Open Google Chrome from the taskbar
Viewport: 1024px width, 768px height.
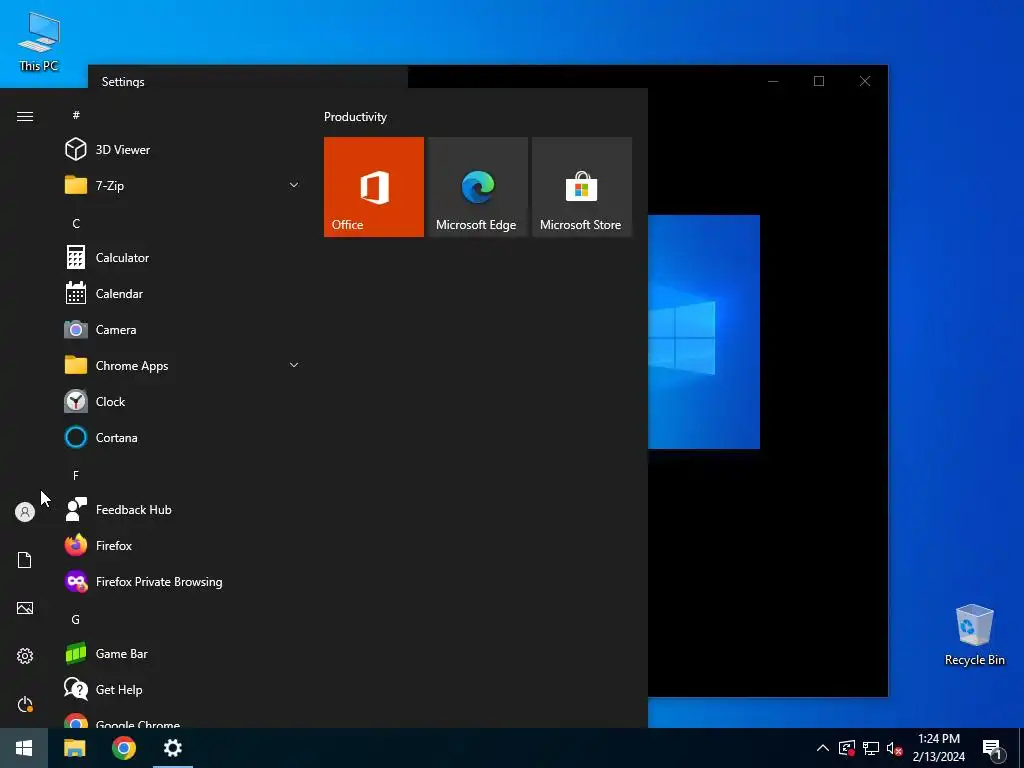(123, 748)
